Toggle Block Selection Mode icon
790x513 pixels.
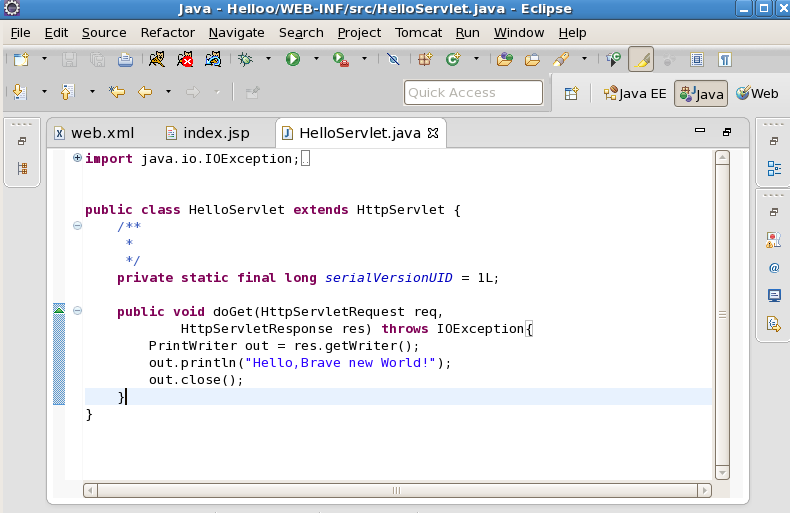coord(697,59)
